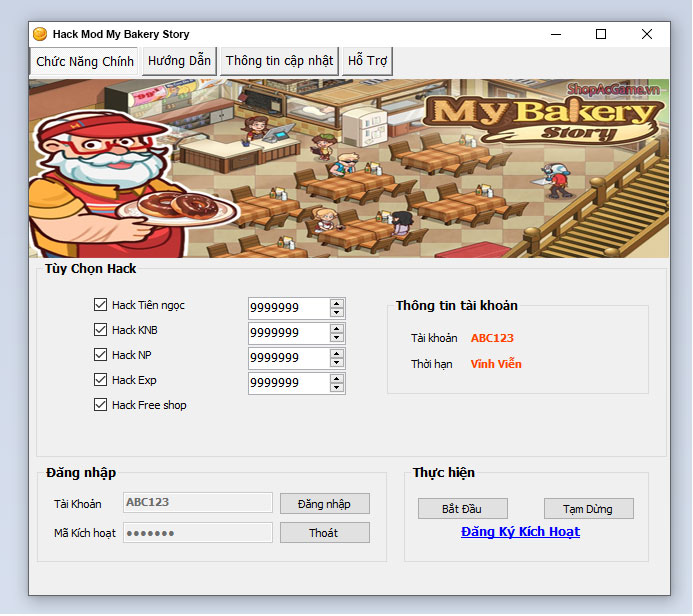Decrease the Hack Exp value
This screenshot has width=693, height=616.
tap(337, 388)
